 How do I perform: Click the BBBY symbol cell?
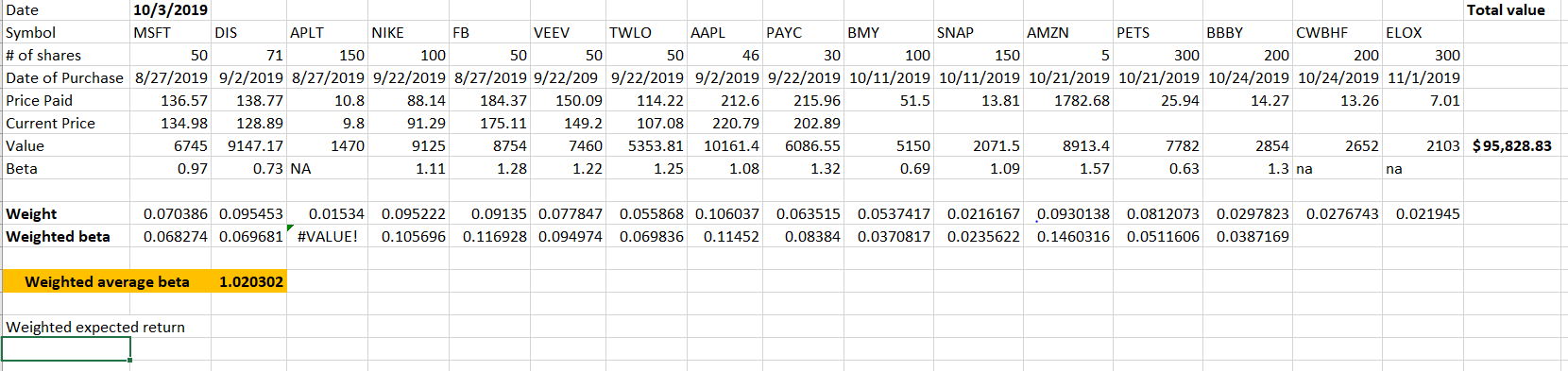pos(1248,32)
